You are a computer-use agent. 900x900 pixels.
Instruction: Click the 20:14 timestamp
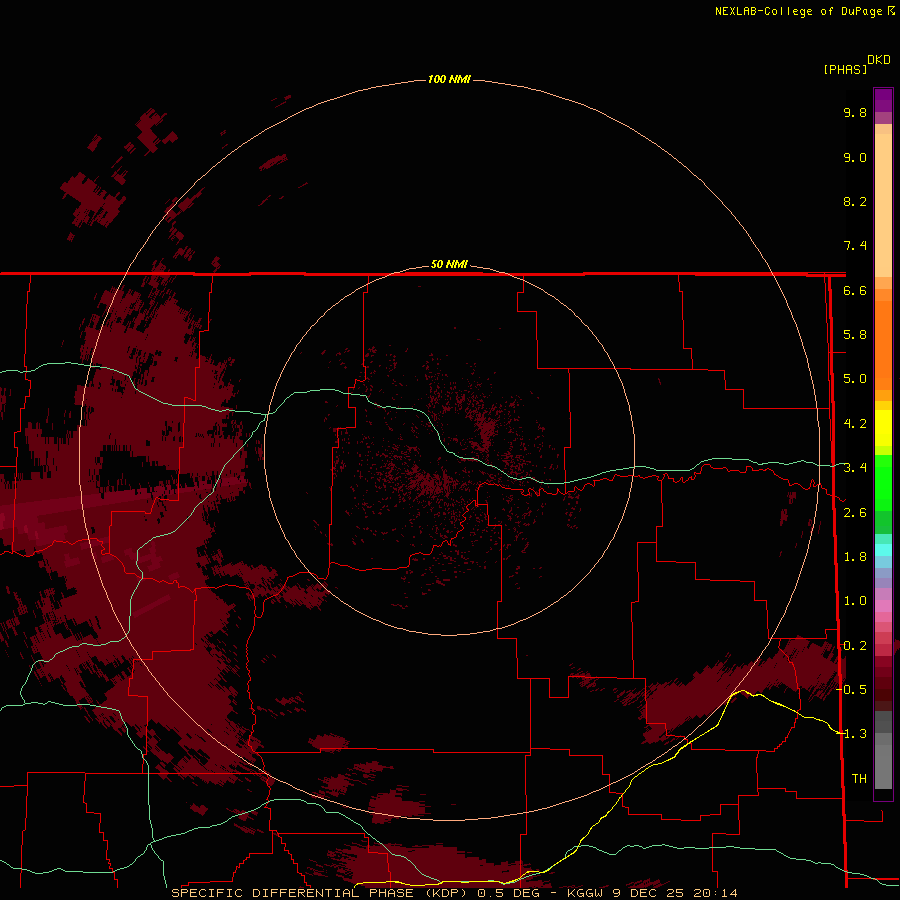pyautogui.click(x=715, y=893)
